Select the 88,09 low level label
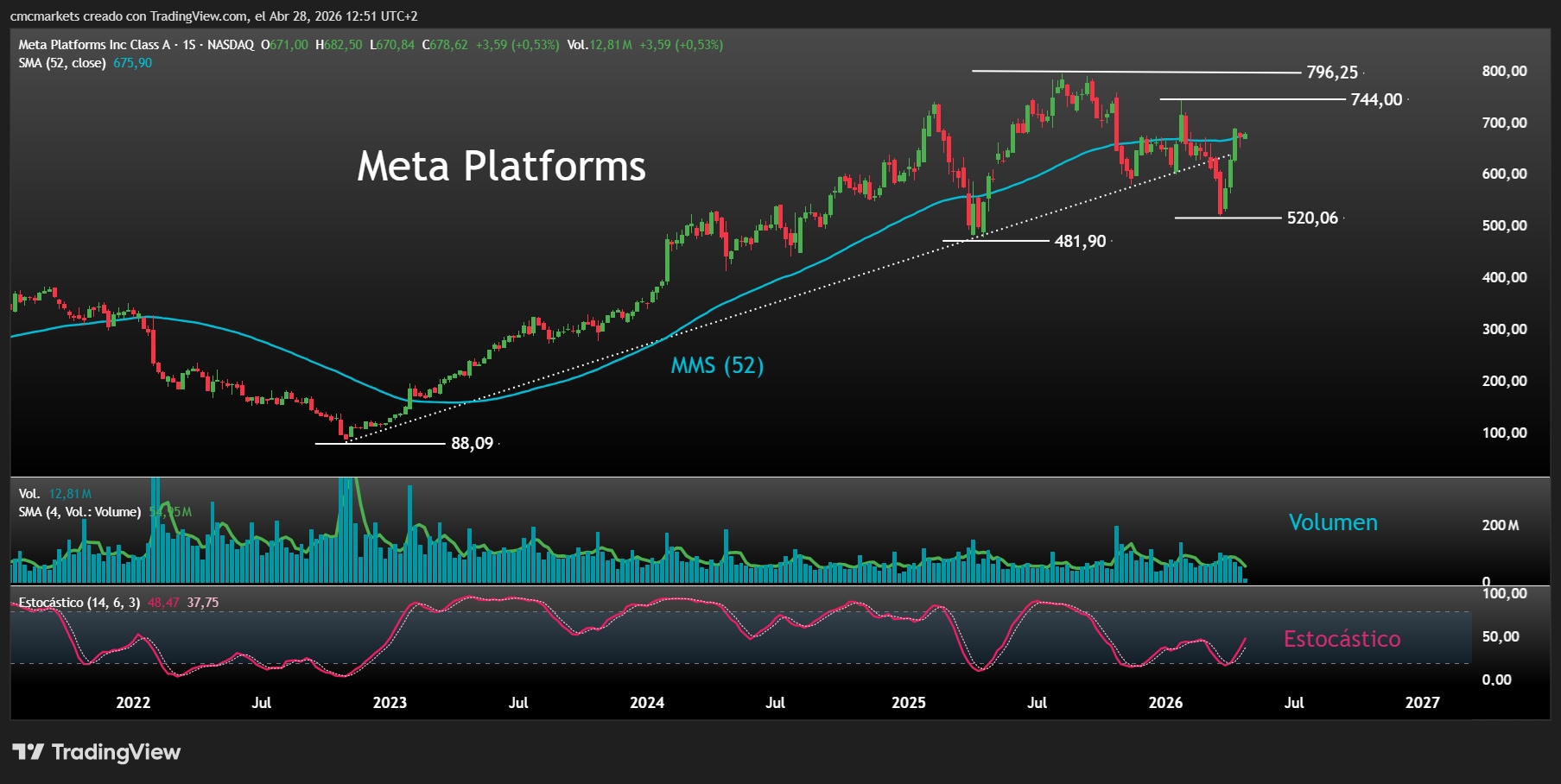The height and width of the screenshot is (784, 1561). point(471,443)
